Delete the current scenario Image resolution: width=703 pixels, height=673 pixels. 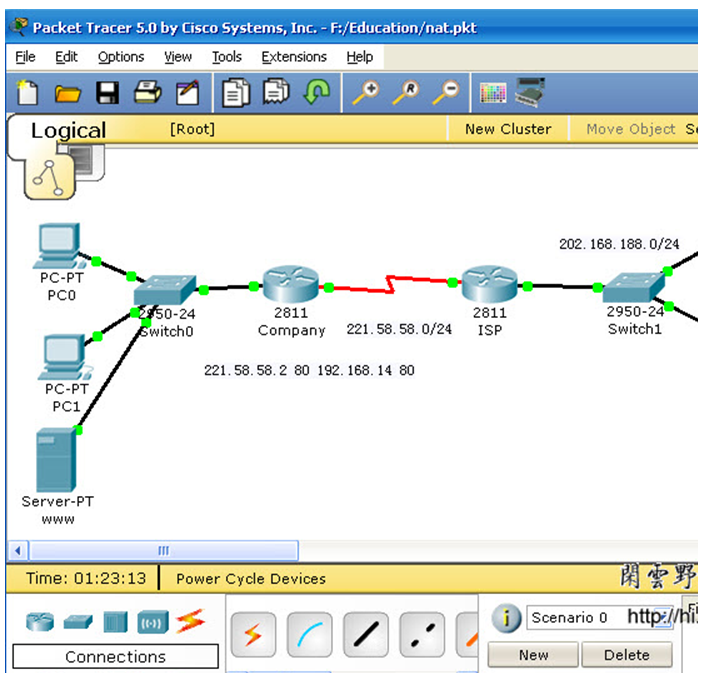pos(626,655)
